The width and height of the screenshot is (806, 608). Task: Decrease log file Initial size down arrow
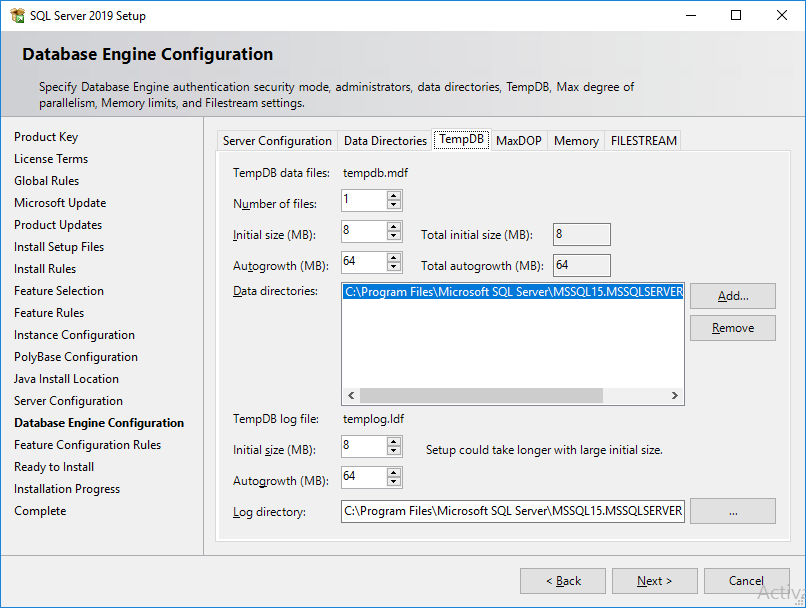(394, 450)
